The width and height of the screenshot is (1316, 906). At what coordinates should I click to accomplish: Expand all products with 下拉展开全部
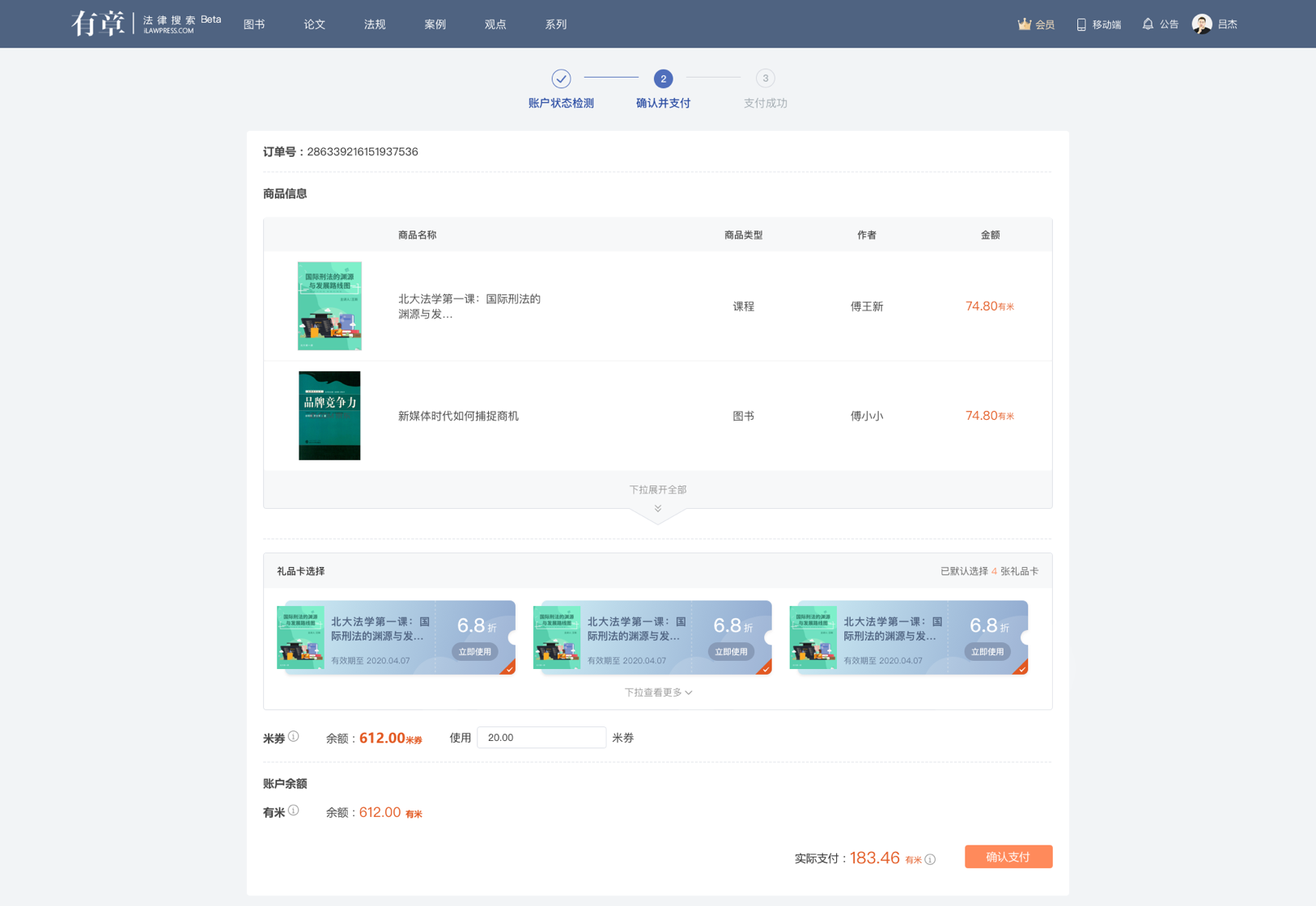657,489
